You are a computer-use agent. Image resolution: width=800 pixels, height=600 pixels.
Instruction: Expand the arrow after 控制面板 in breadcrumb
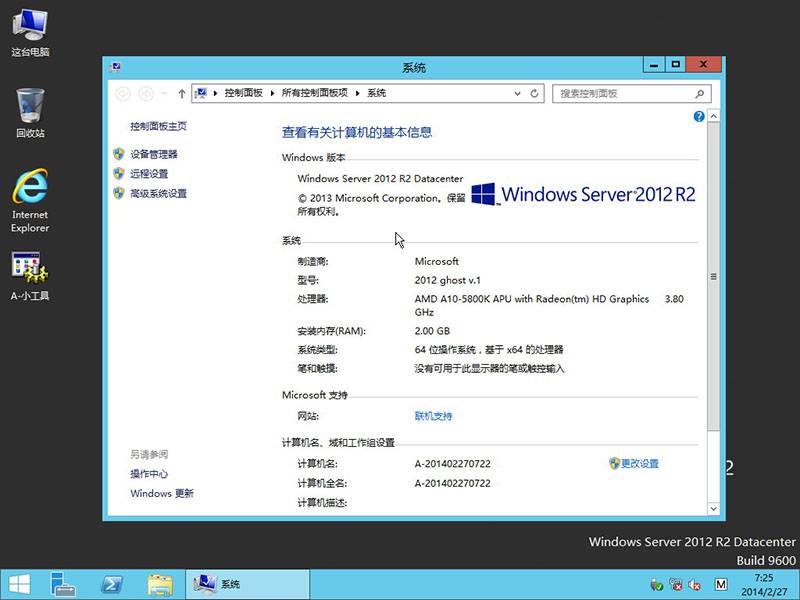272,93
